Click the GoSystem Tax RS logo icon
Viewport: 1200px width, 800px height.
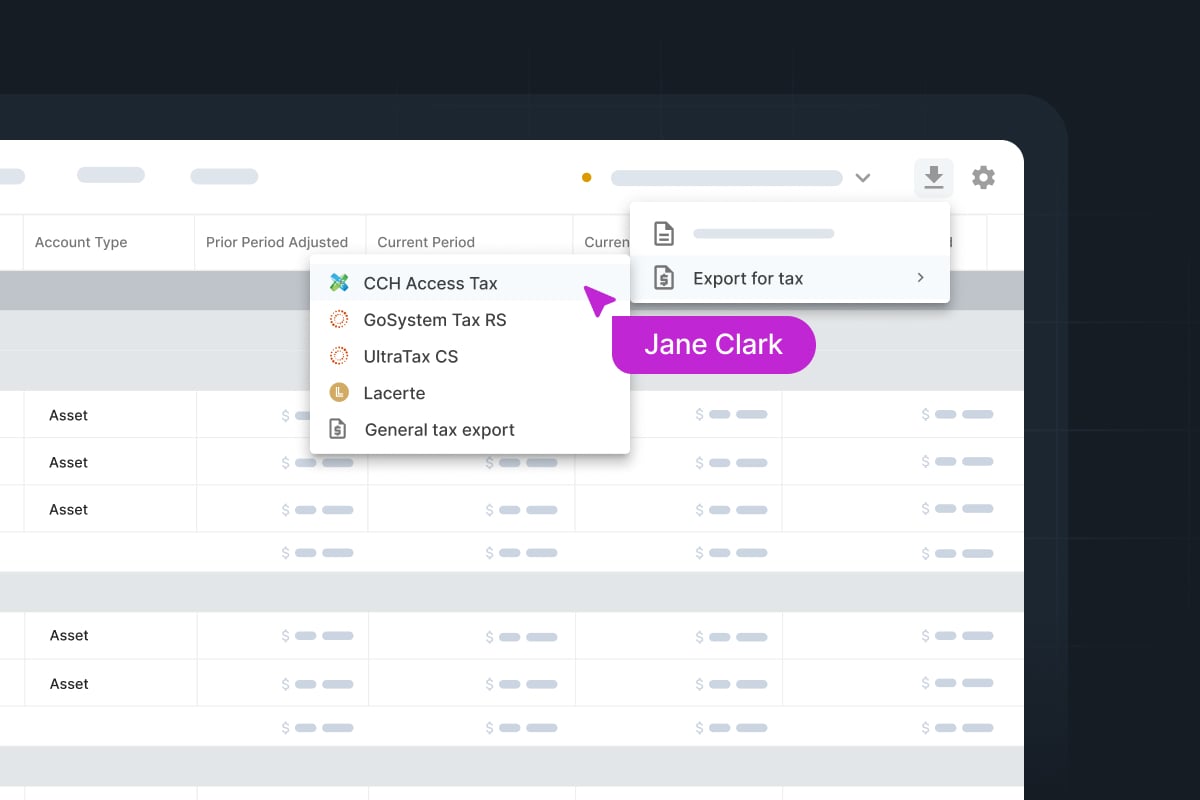(339, 320)
